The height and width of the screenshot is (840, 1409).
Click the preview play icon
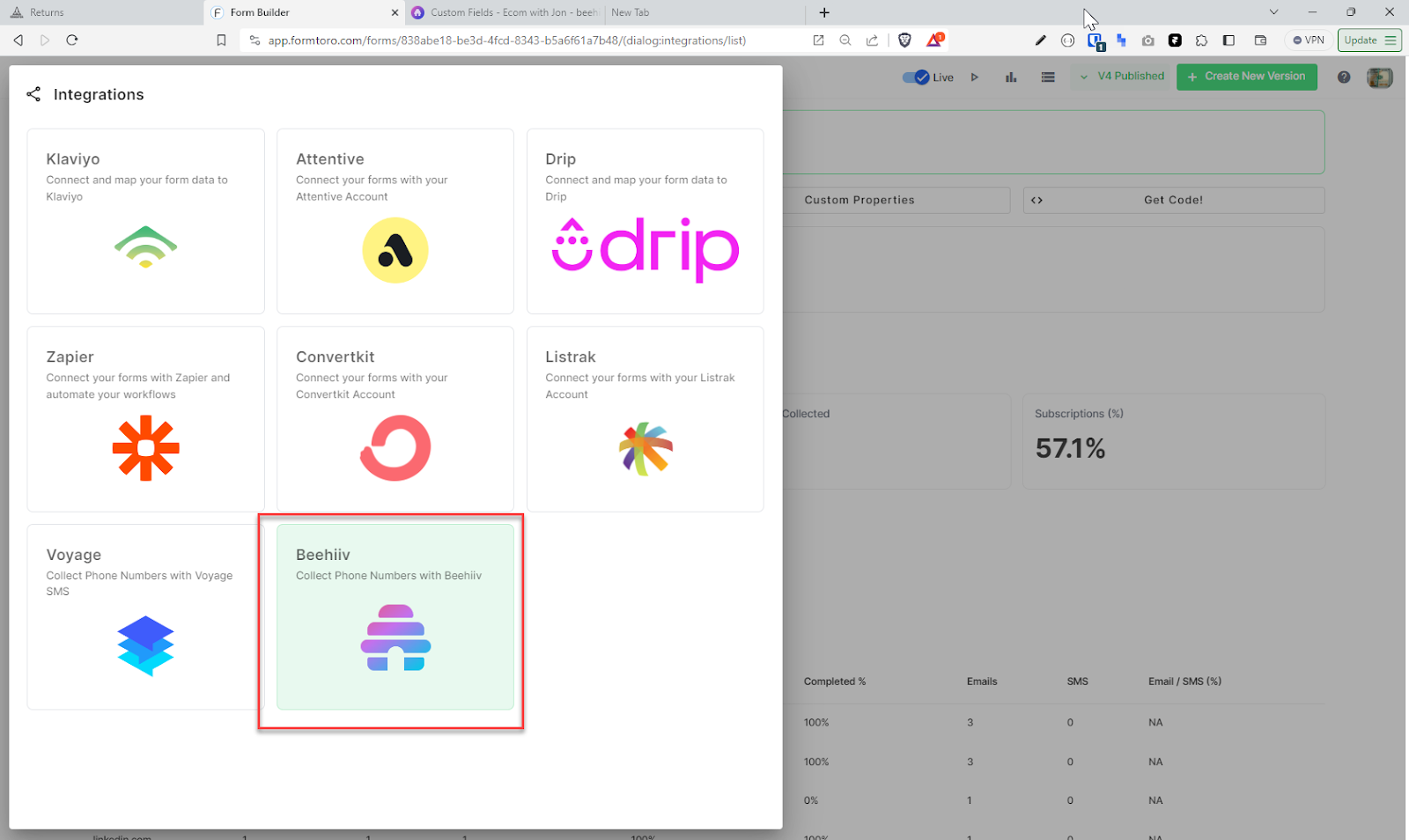(975, 77)
